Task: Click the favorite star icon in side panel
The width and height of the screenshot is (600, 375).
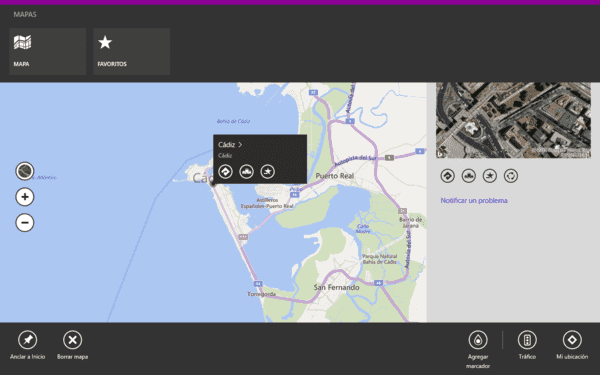Action: [x=490, y=176]
